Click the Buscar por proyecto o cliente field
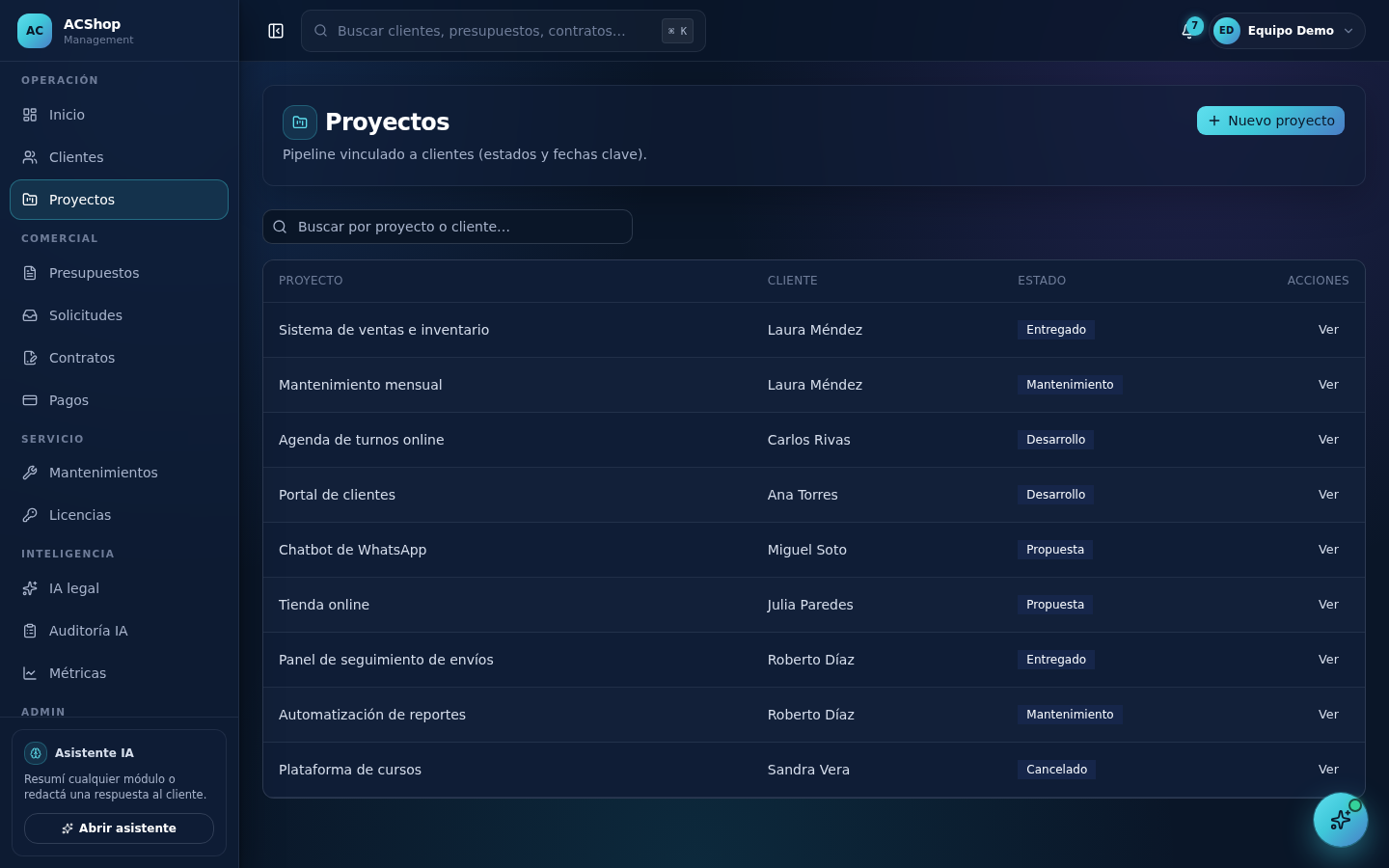Viewport: 1389px width, 868px height. point(448,227)
